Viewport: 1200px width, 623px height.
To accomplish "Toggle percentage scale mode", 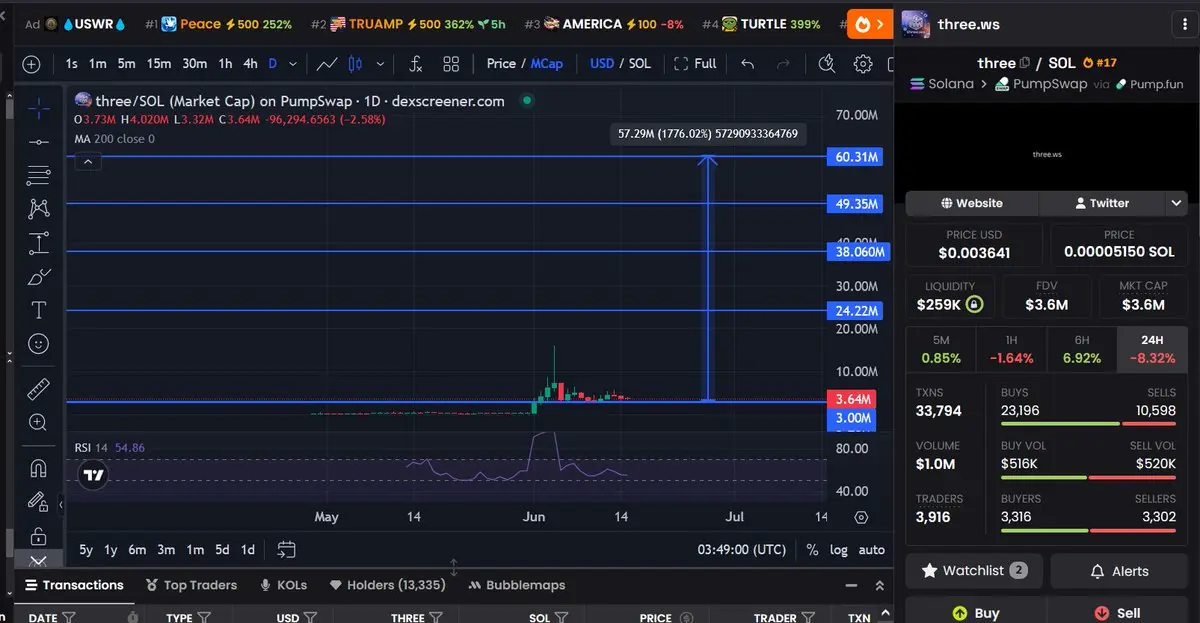I will pos(812,550).
